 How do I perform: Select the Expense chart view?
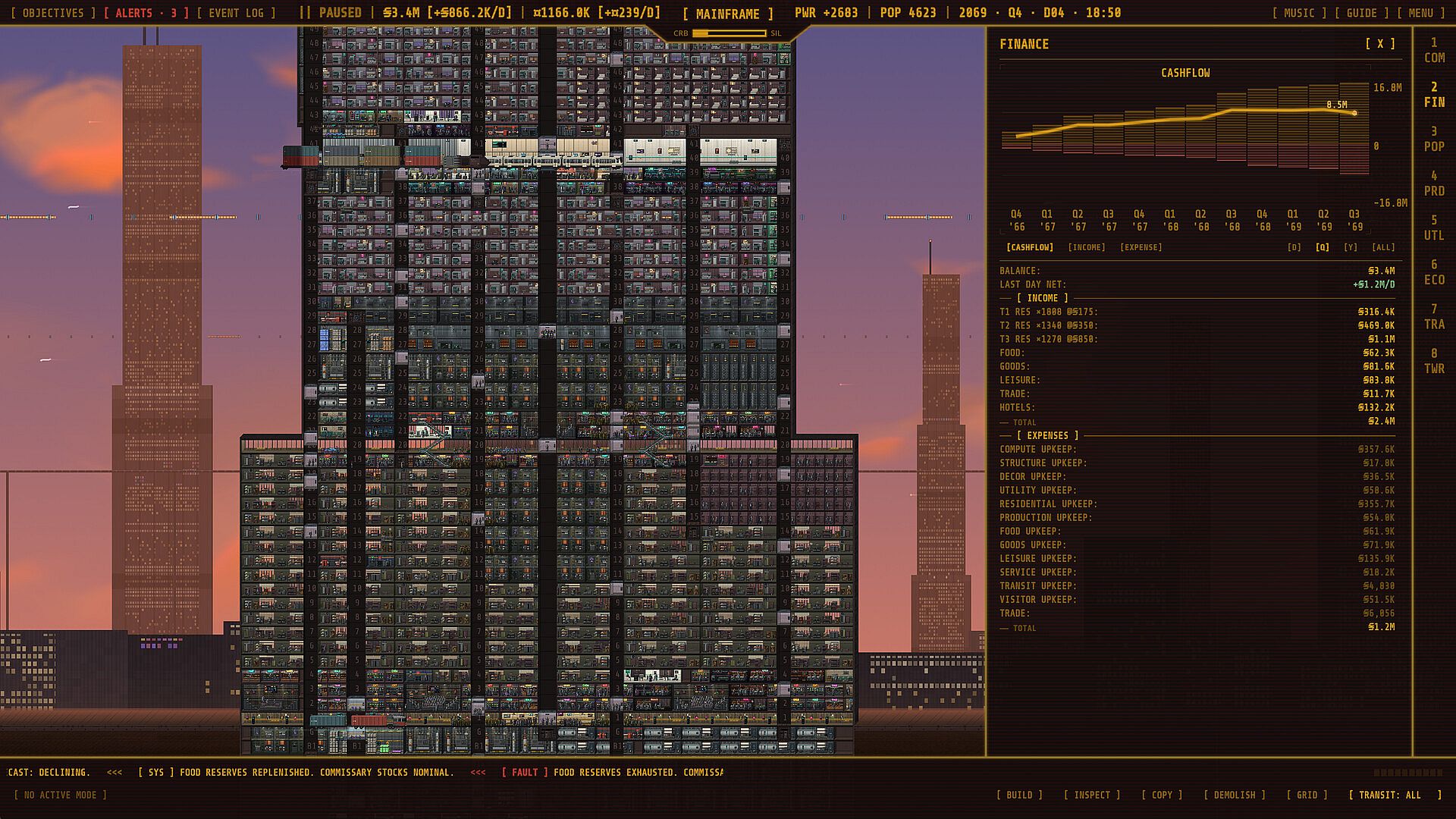(x=1141, y=247)
